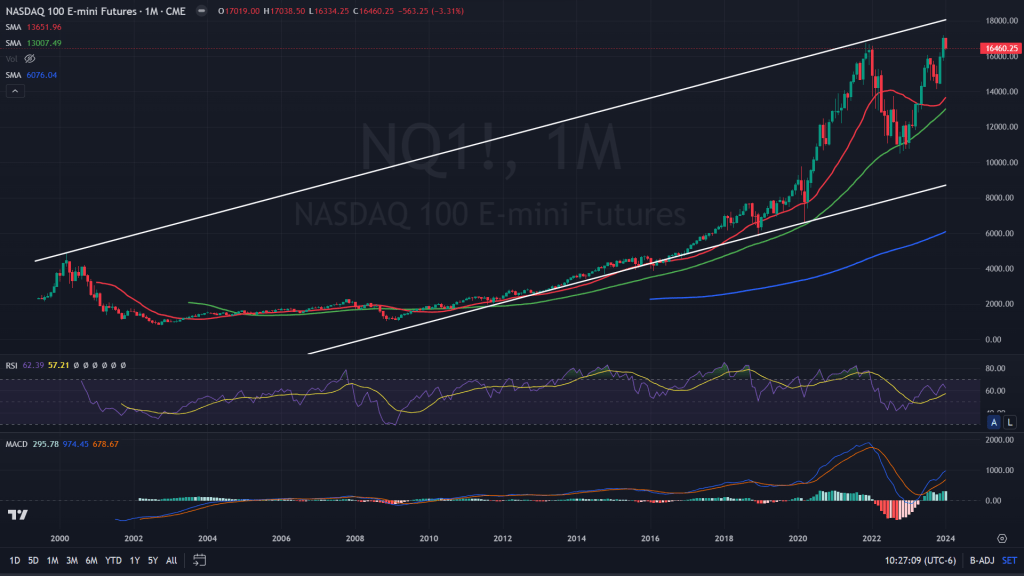Open chart settings gear icon
The height and width of the screenshot is (576, 1024).
1002,537
